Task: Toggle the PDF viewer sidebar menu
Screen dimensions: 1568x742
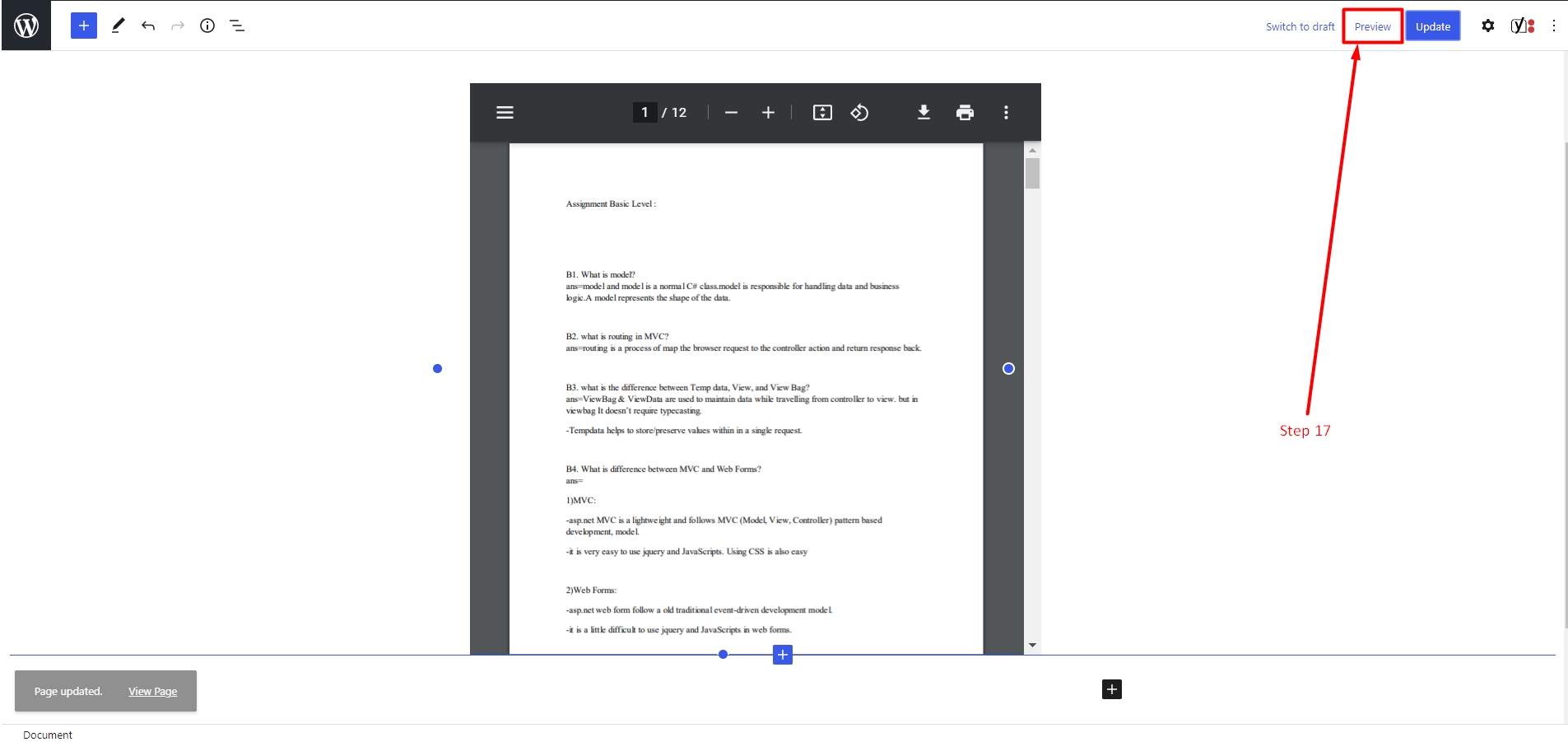Action: (505, 113)
